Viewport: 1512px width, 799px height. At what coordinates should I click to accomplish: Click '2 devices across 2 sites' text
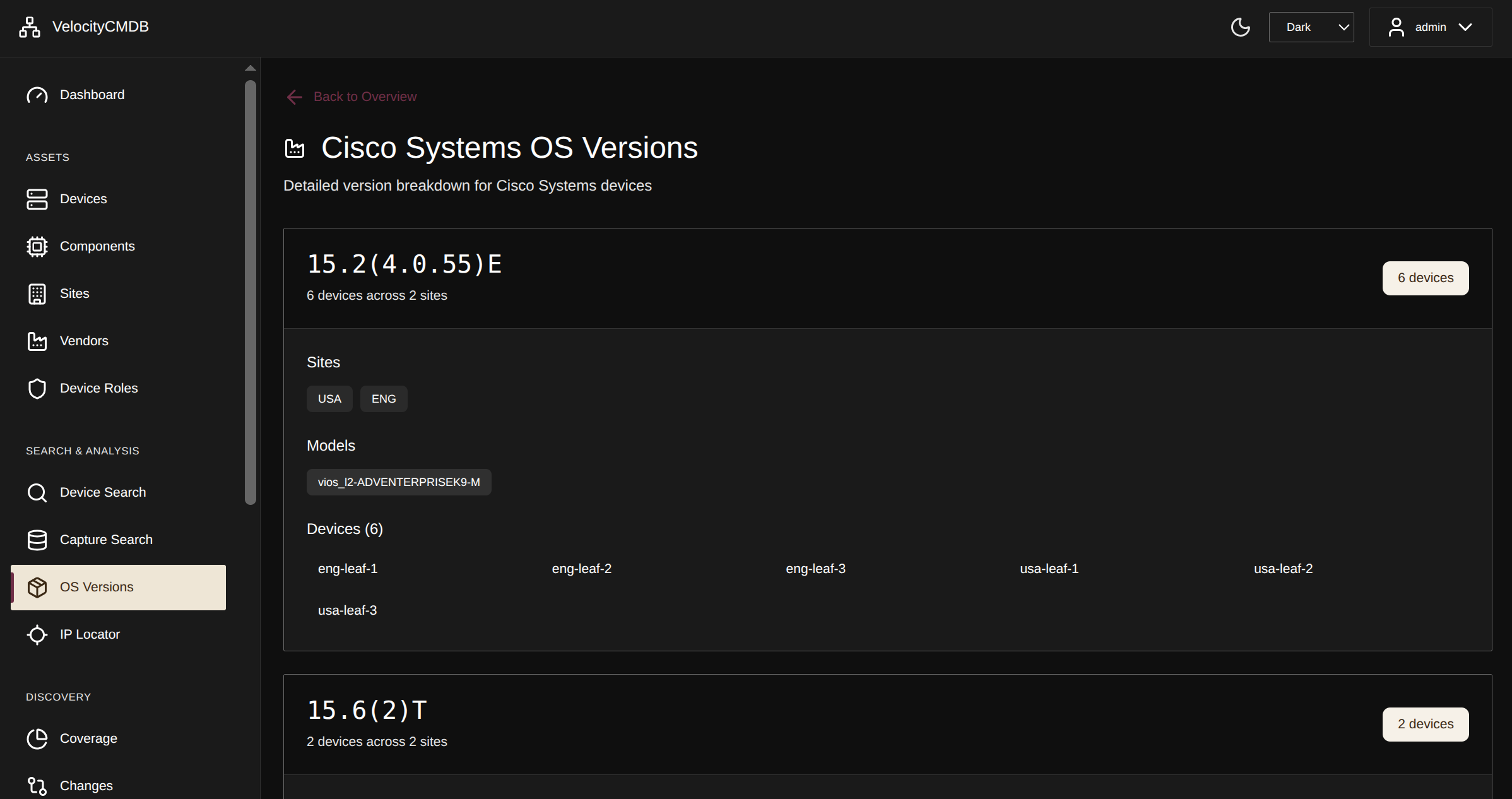(377, 742)
